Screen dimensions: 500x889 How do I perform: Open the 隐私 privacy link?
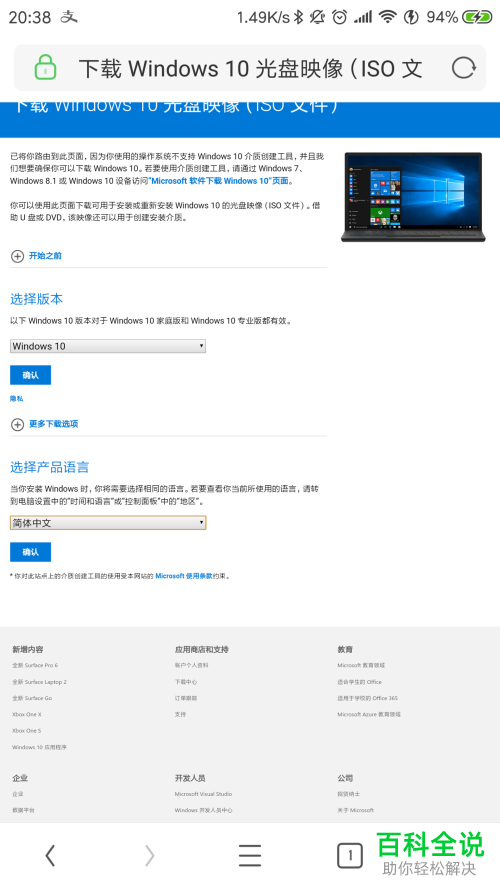16,399
